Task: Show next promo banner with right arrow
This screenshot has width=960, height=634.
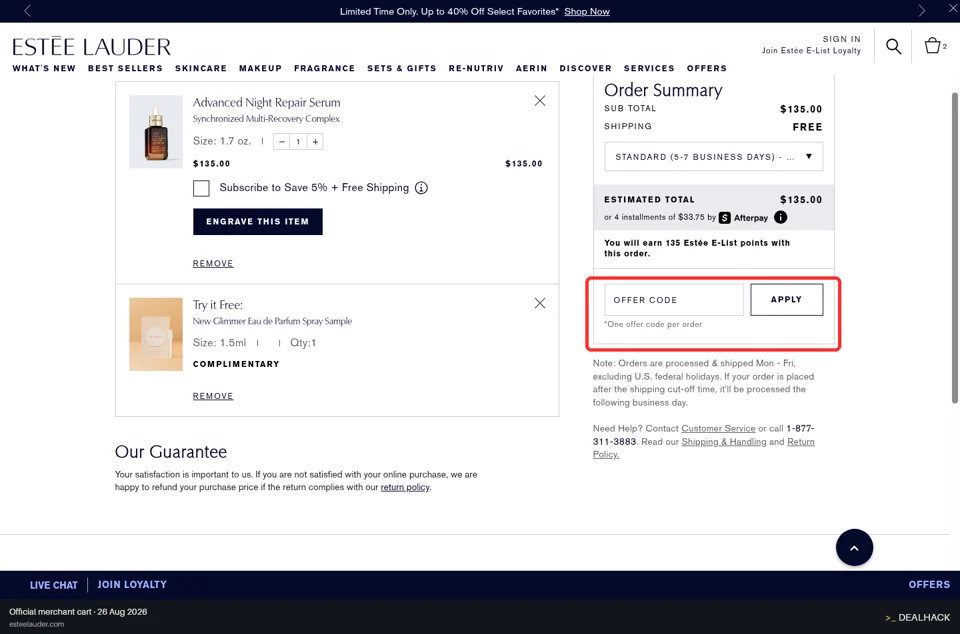Action: (921, 11)
